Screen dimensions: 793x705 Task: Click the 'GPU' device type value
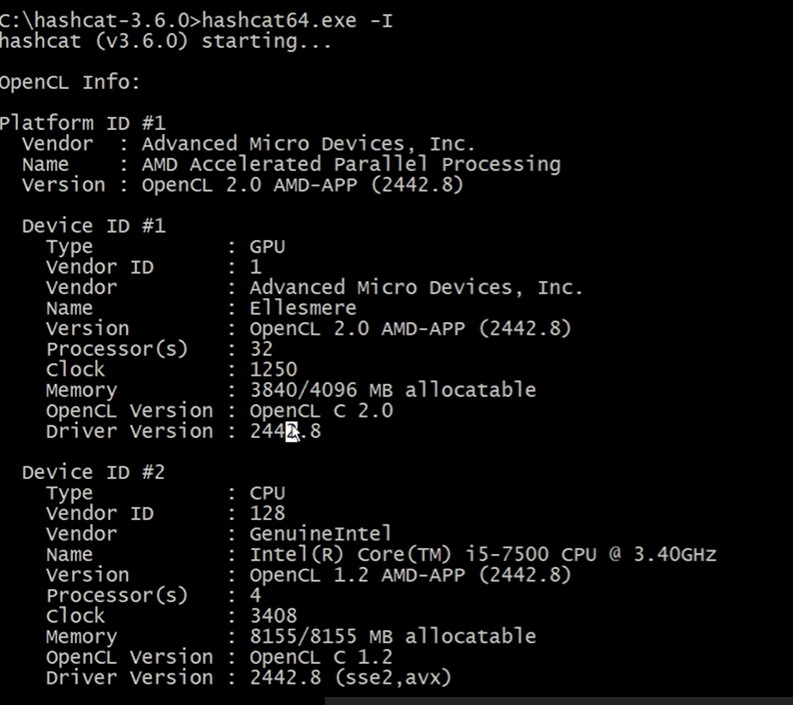[x=268, y=247]
